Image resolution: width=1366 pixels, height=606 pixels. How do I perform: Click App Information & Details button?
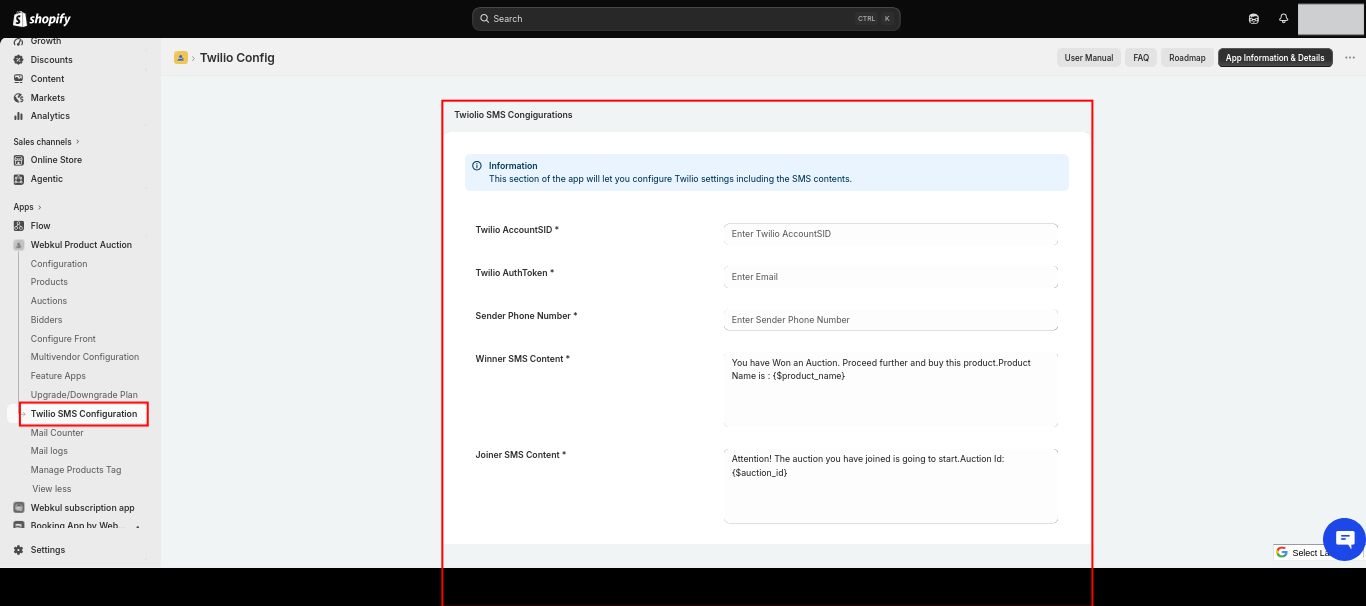tap(1275, 58)
